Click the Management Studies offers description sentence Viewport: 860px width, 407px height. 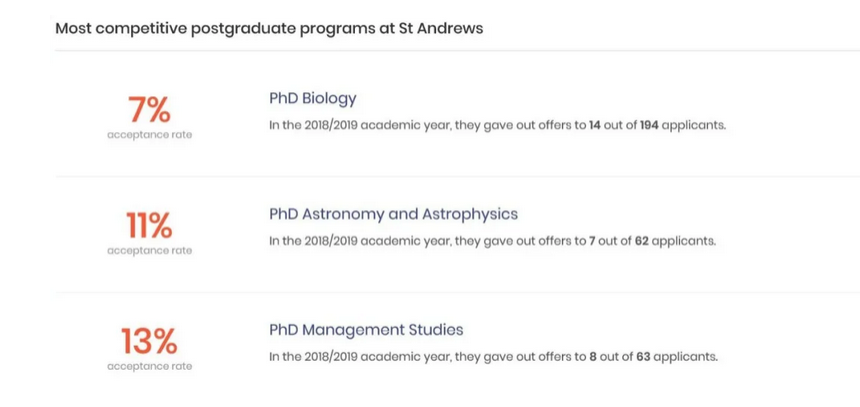tap(493, 357)
